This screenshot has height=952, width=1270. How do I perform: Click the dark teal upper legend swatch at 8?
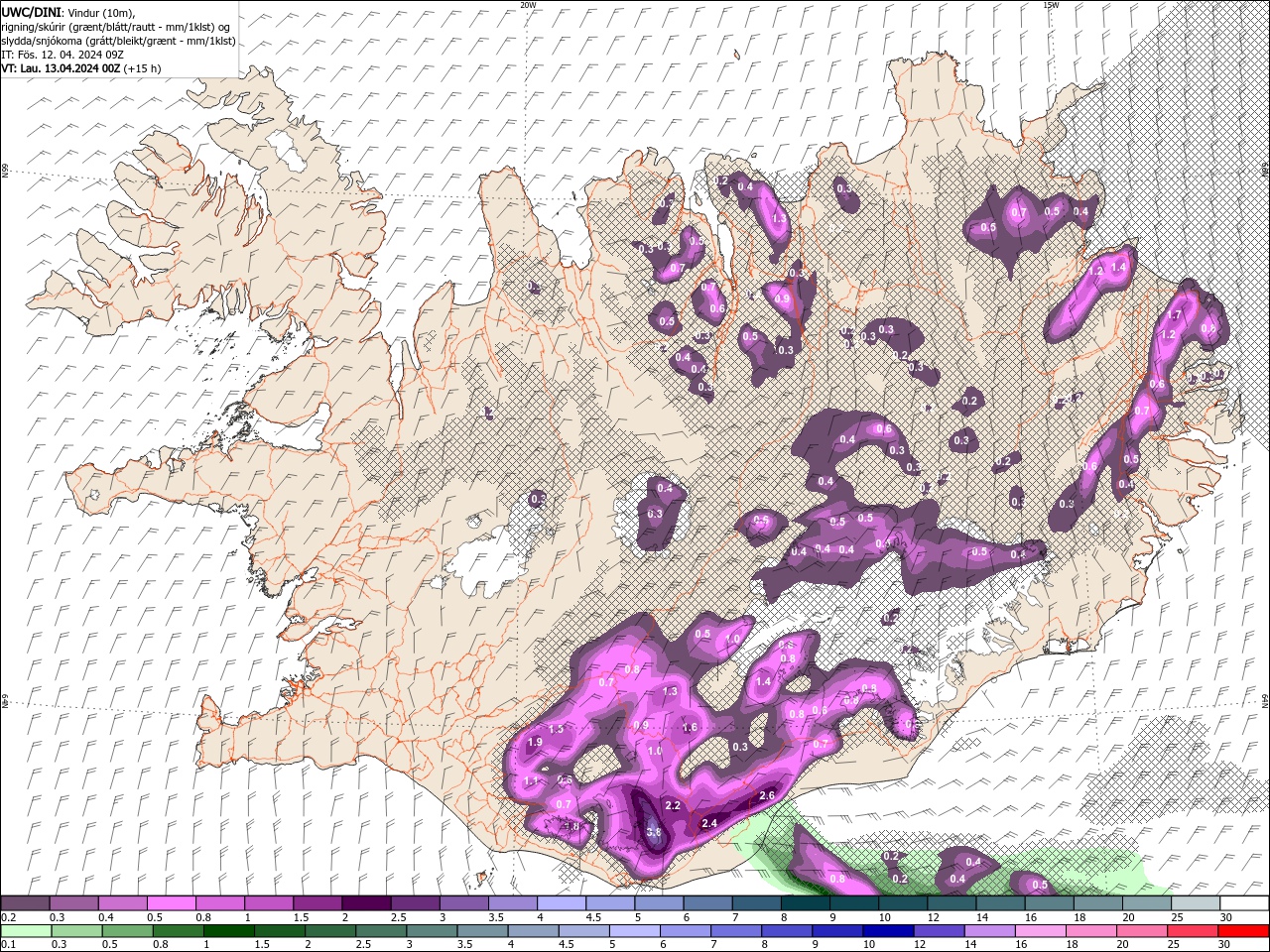[x=806, y=903]
